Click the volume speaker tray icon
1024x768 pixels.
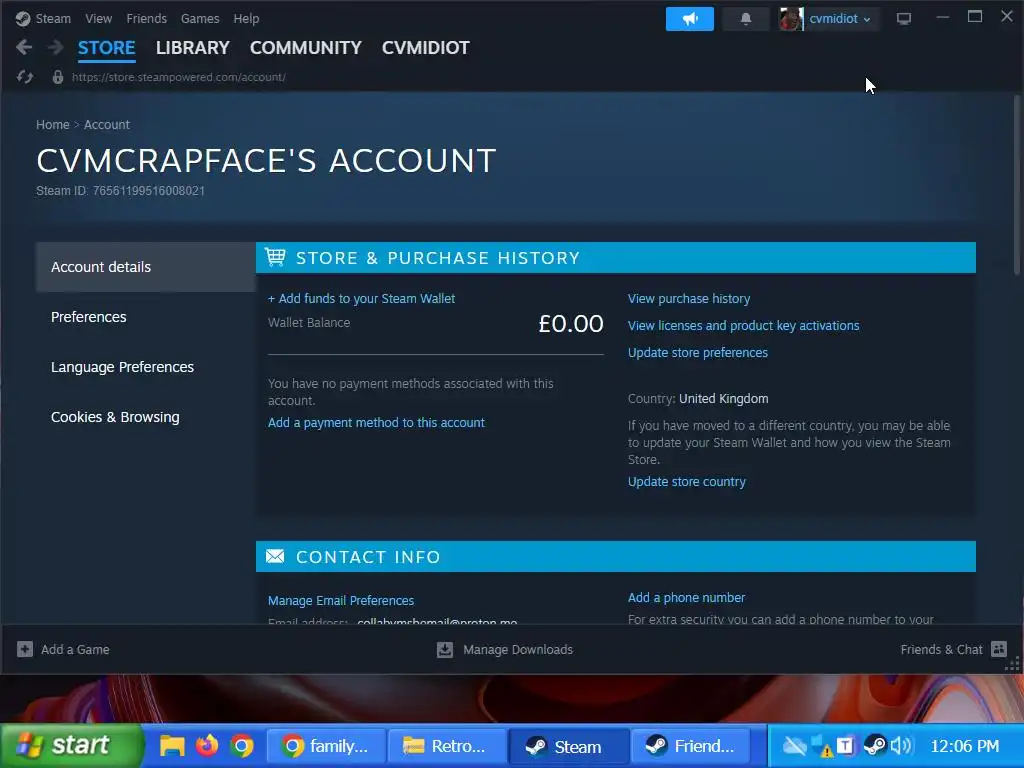tap(901, 746)
